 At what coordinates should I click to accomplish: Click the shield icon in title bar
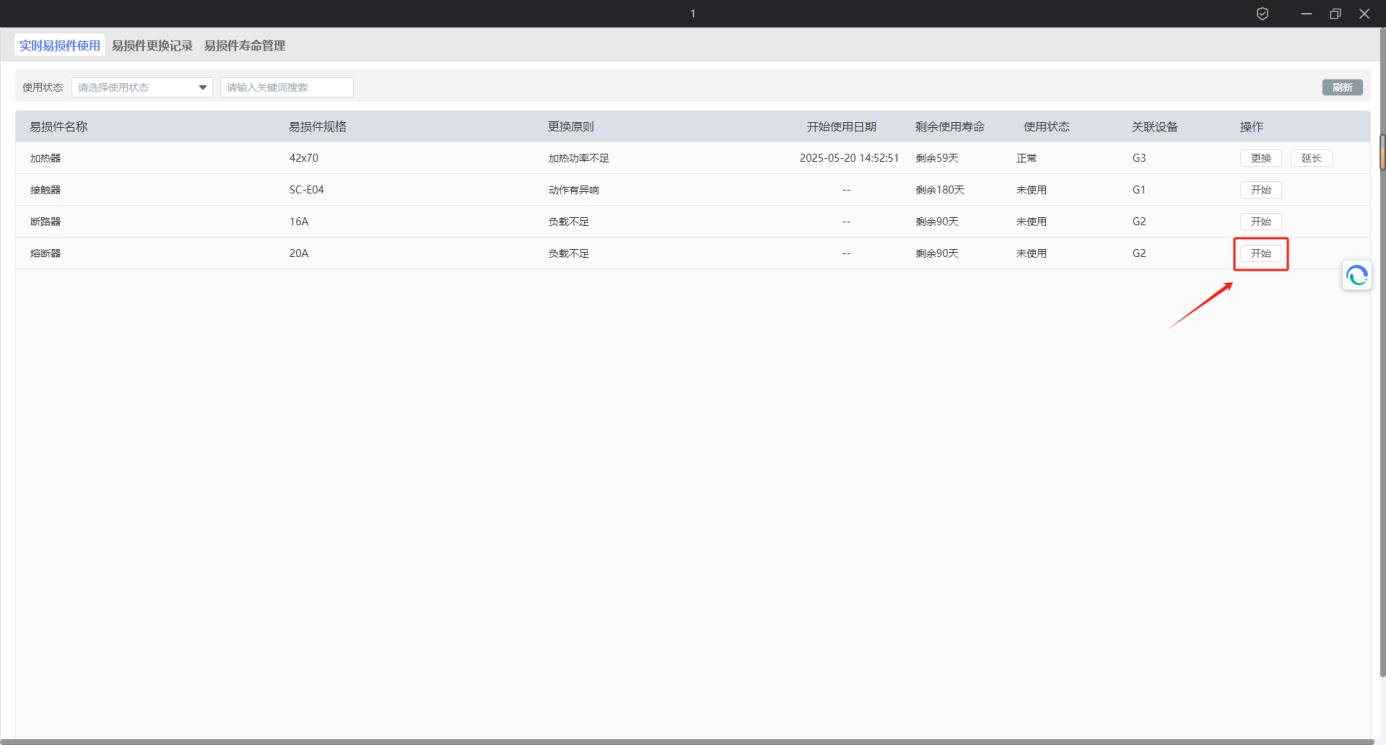tap(1262, 14)
